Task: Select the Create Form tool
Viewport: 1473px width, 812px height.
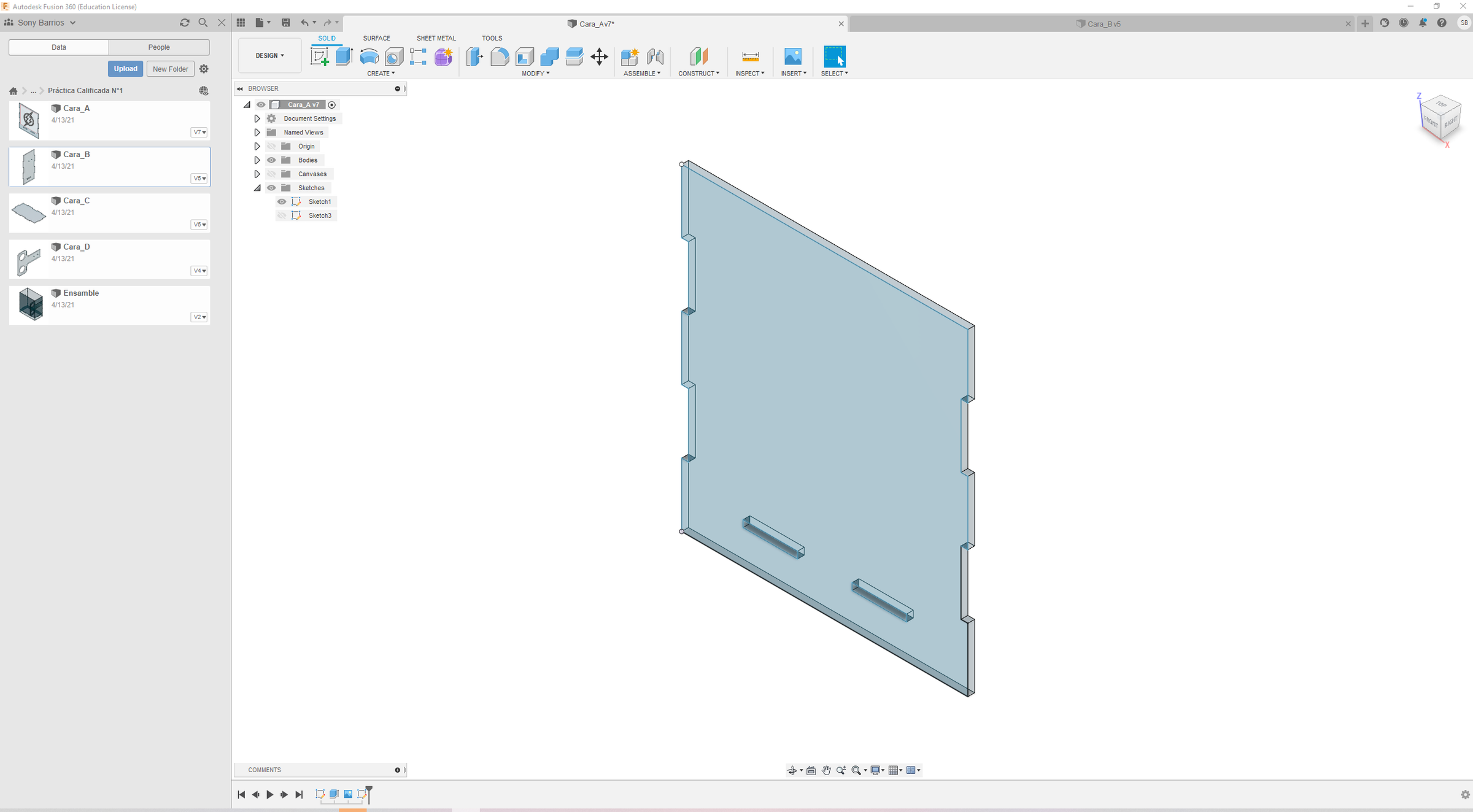Action: tap(443, 57)
